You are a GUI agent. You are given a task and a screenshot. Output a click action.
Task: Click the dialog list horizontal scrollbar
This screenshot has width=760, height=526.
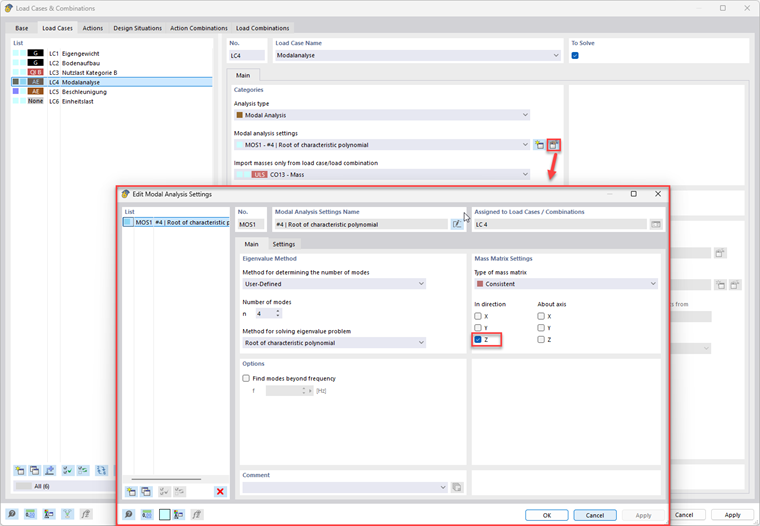pos(166,479)
